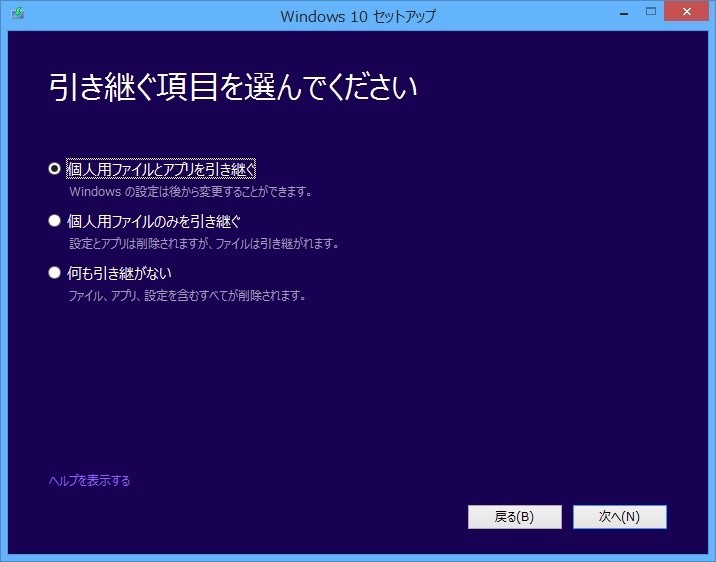The image size is (716, 562).
Task: Click the 何も引き継がない label text
Action: (119, 273)
